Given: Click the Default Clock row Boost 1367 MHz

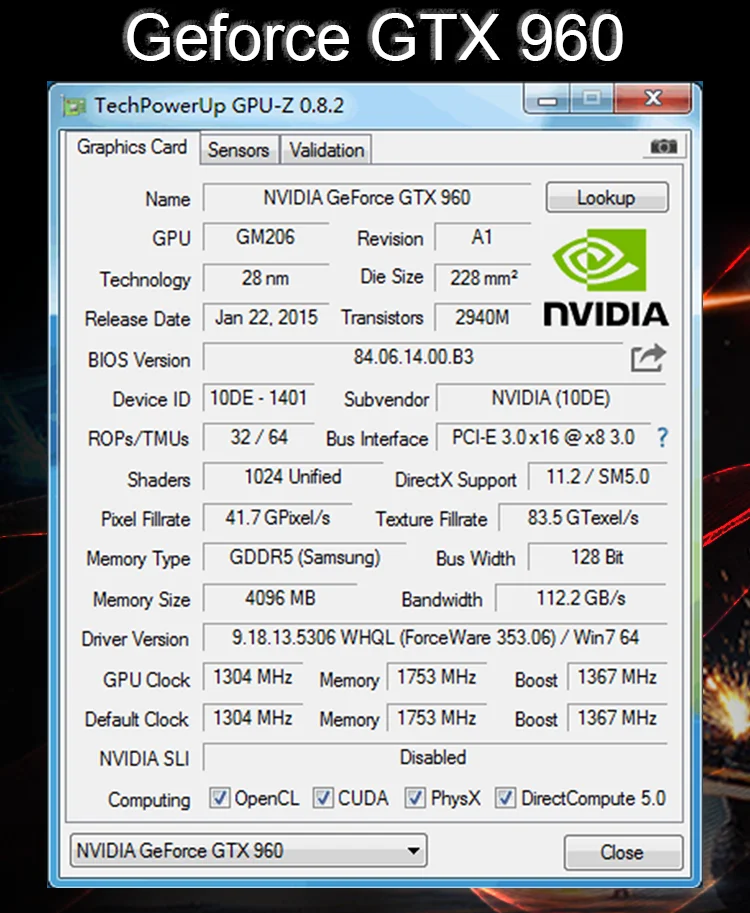Looking at the screenshot, I should [617, 718].
